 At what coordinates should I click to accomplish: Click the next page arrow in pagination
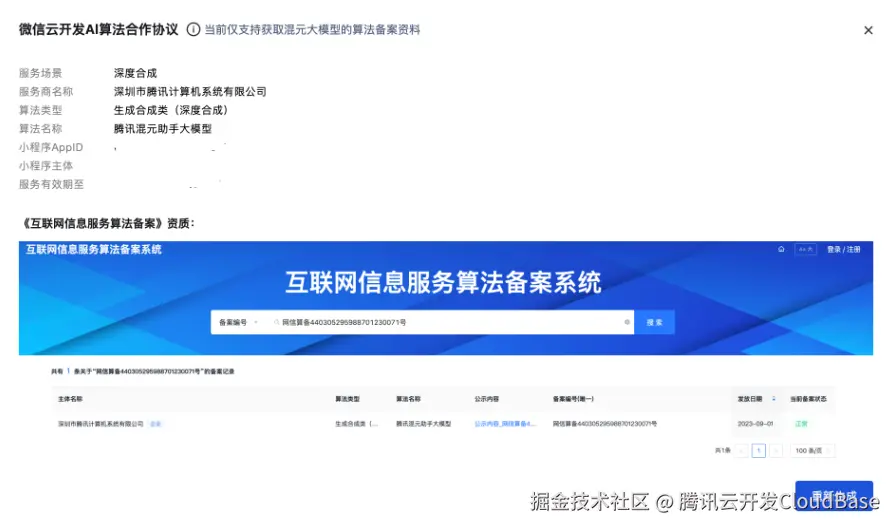(776, 451)
